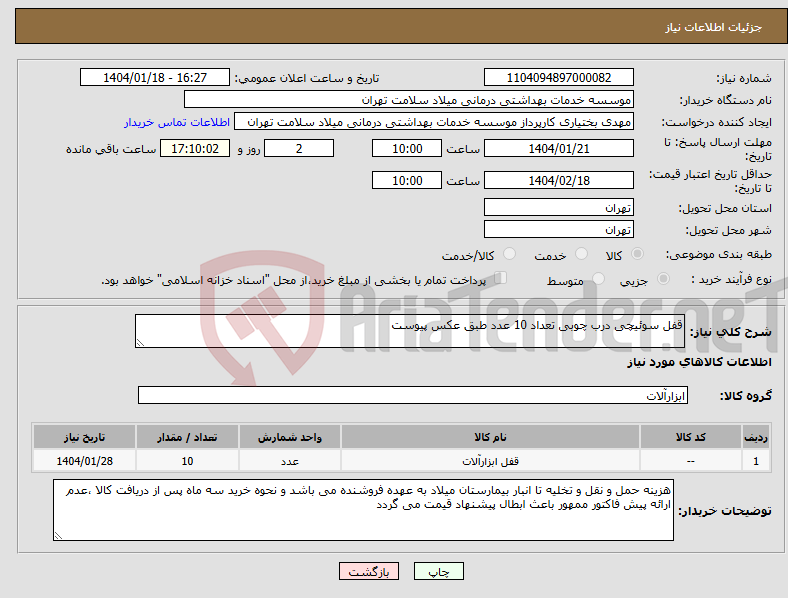Click the quantity cell 10
The image size is (788, 598).
coord(187,461)
